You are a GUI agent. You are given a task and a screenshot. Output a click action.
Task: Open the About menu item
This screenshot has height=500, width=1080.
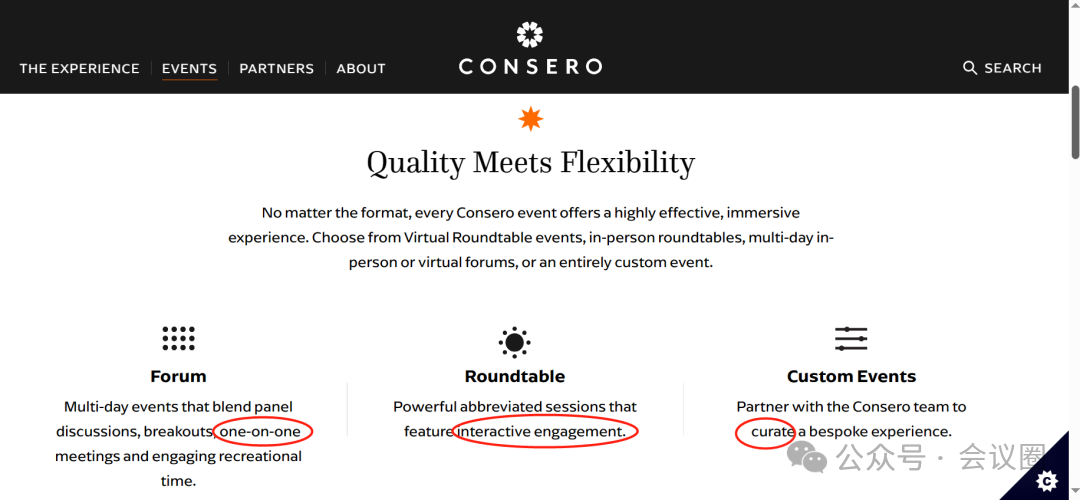361,68
